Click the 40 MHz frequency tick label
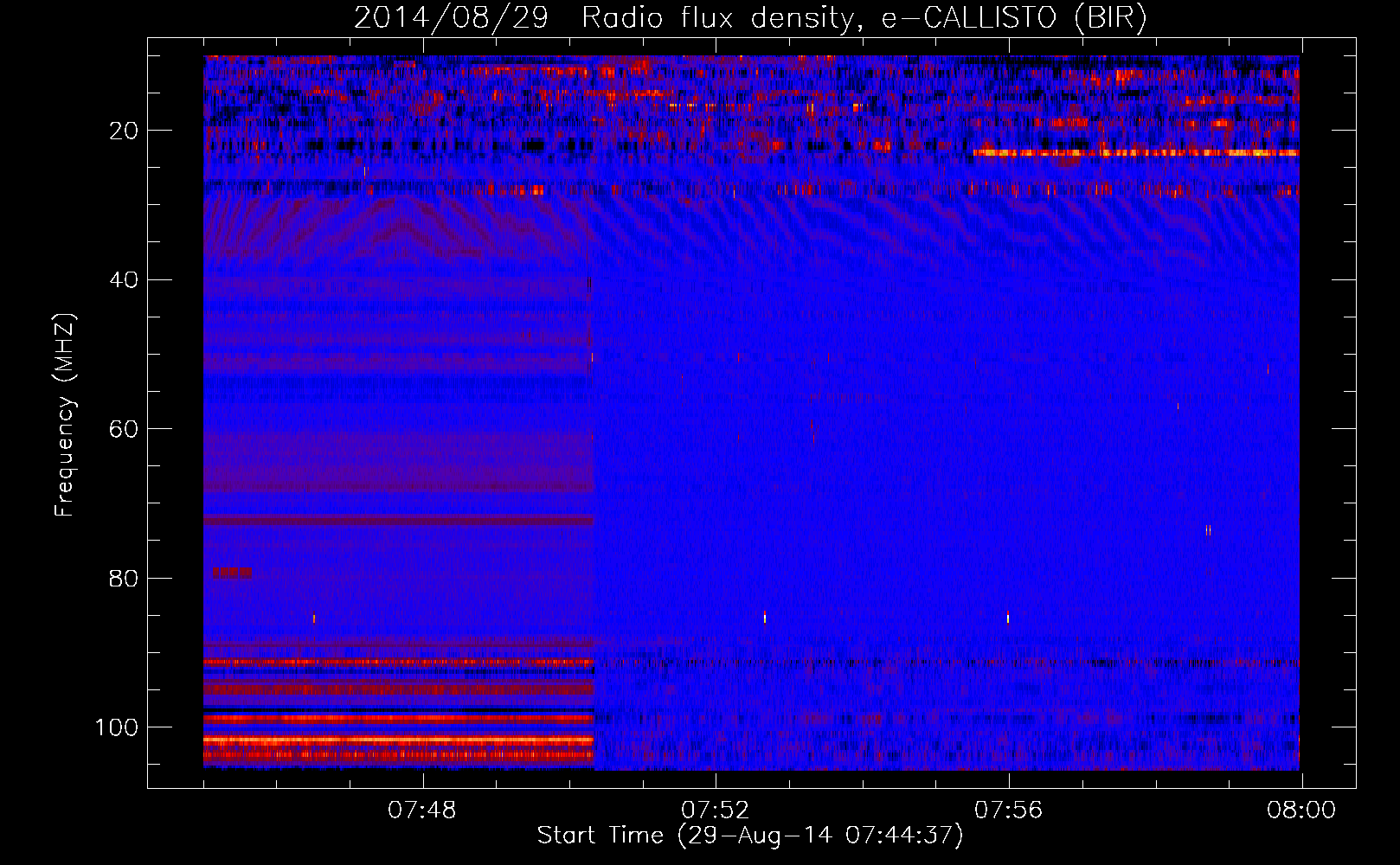Viewport: 1400px width, 865px height. tap(125, 280)
